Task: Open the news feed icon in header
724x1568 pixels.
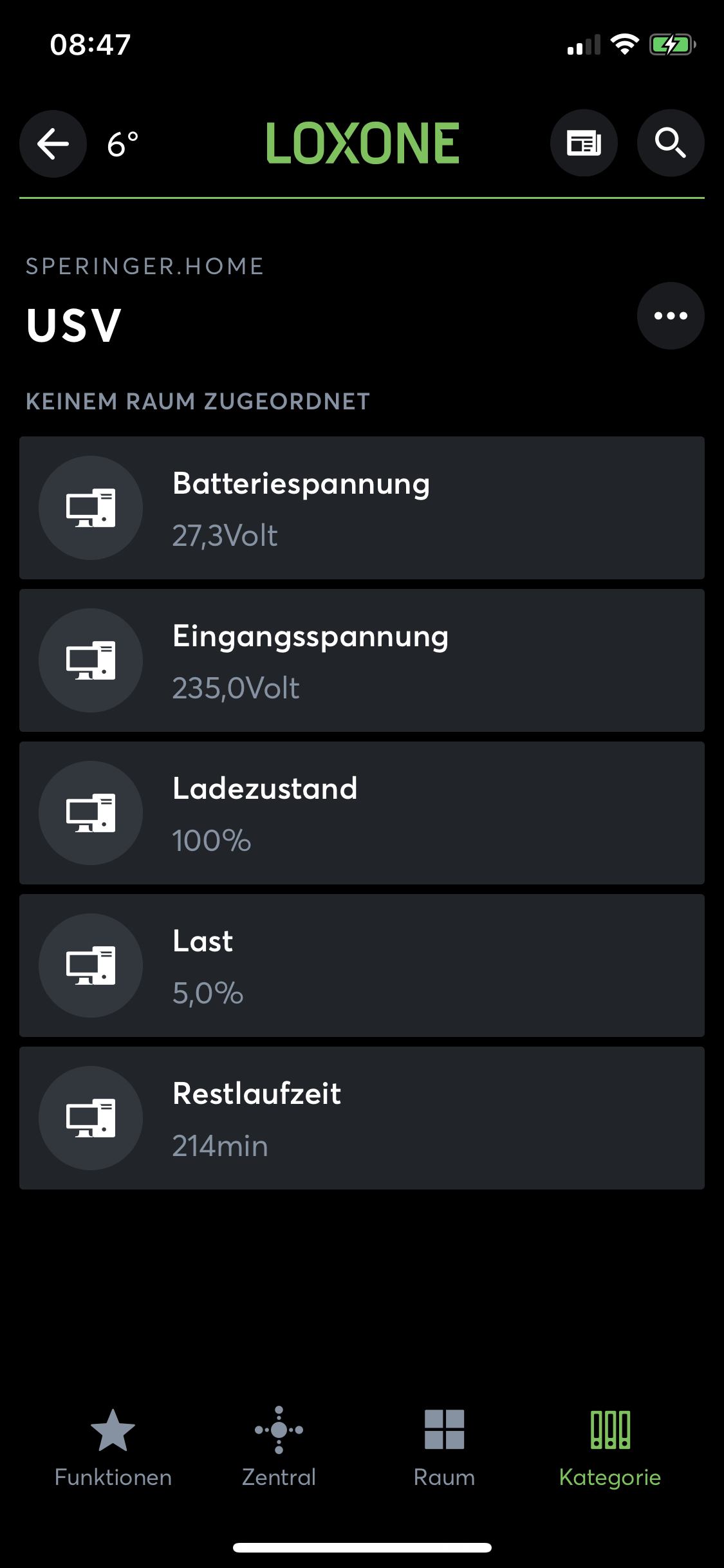Action: click(x=584, y=143)
